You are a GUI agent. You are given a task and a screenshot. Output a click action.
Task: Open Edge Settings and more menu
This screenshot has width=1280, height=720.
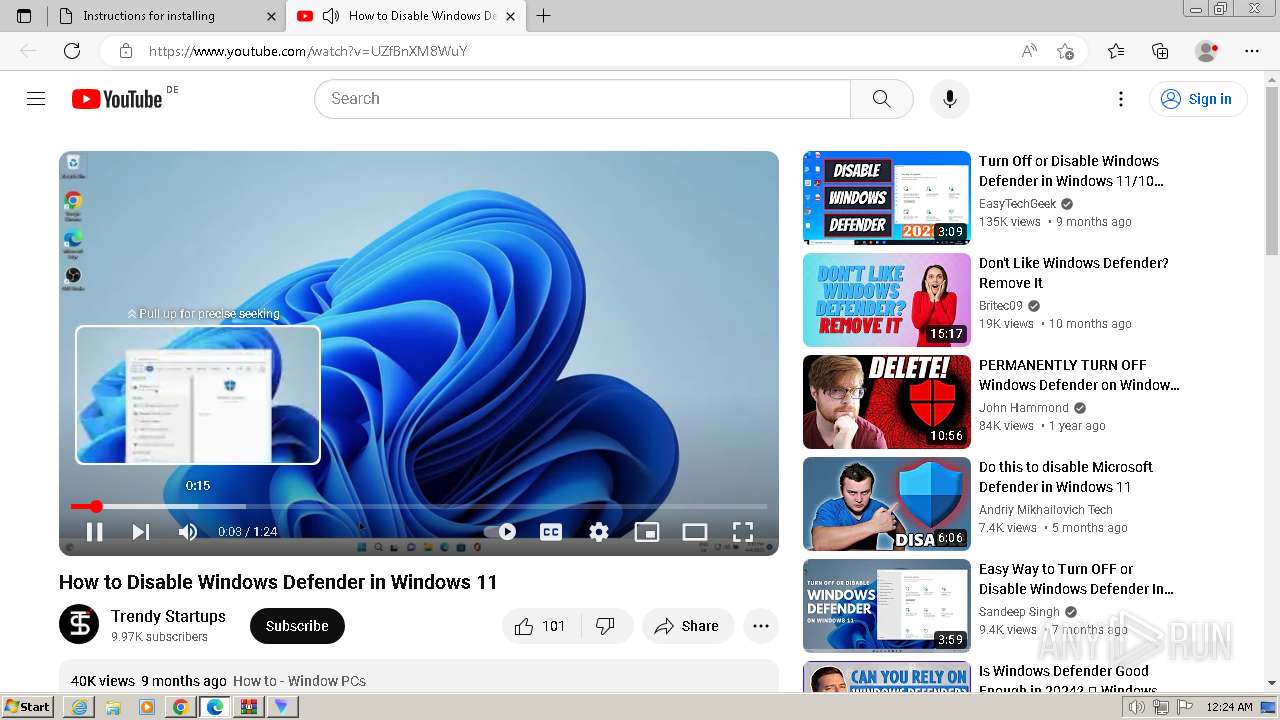[1252, 51]
